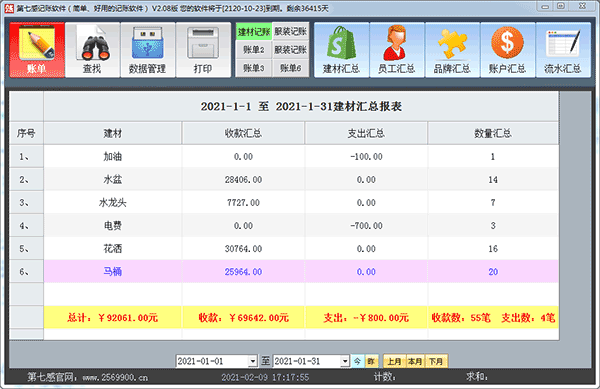Open 账户汇总 dollar coin icon
The image size is (600, 389).
(x=508, y=50)
